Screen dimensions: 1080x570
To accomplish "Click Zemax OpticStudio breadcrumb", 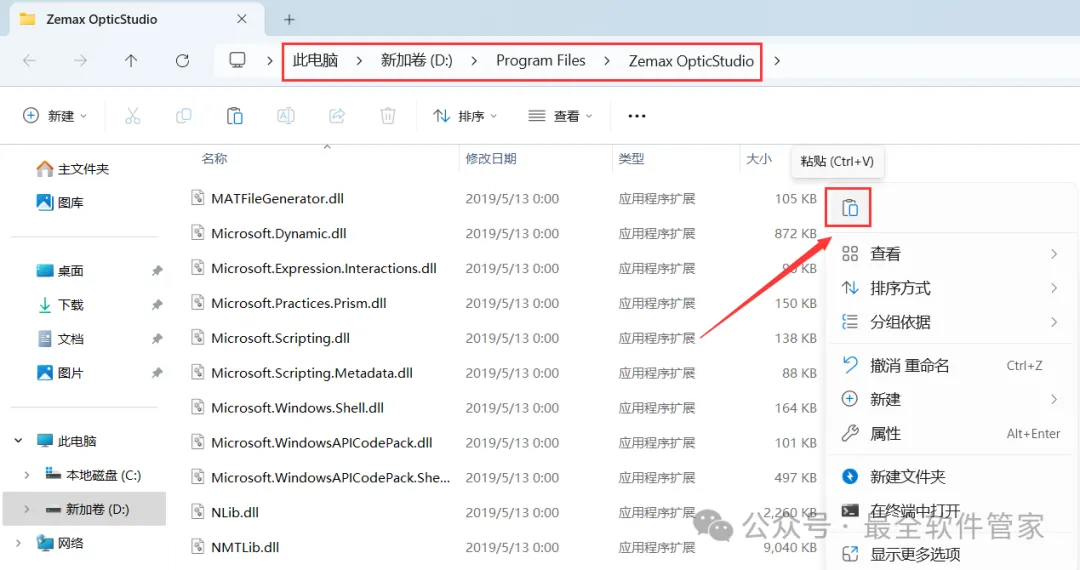I will coord(691,61).
